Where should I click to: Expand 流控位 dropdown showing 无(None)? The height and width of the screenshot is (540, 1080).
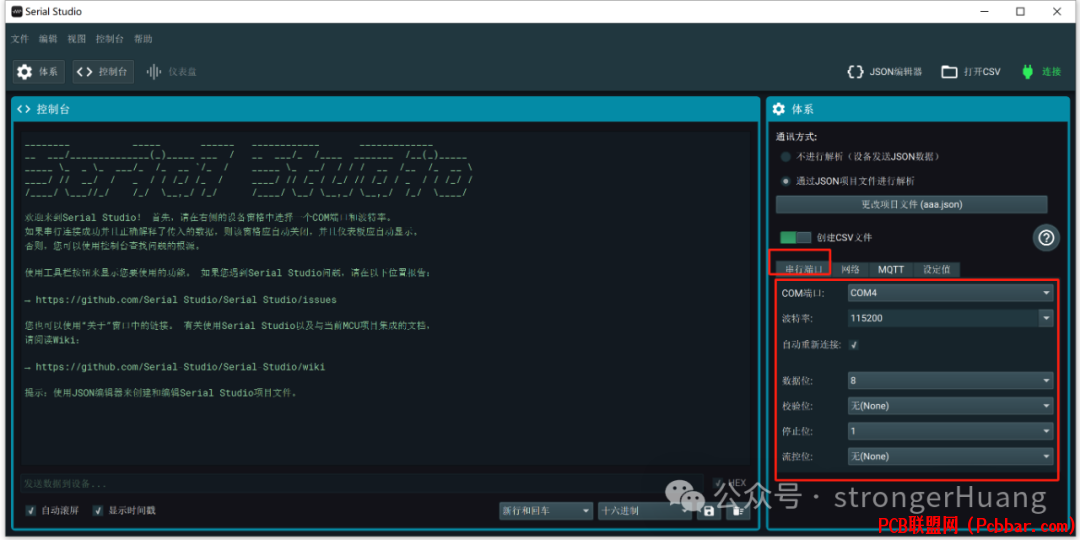pos(950,456)
